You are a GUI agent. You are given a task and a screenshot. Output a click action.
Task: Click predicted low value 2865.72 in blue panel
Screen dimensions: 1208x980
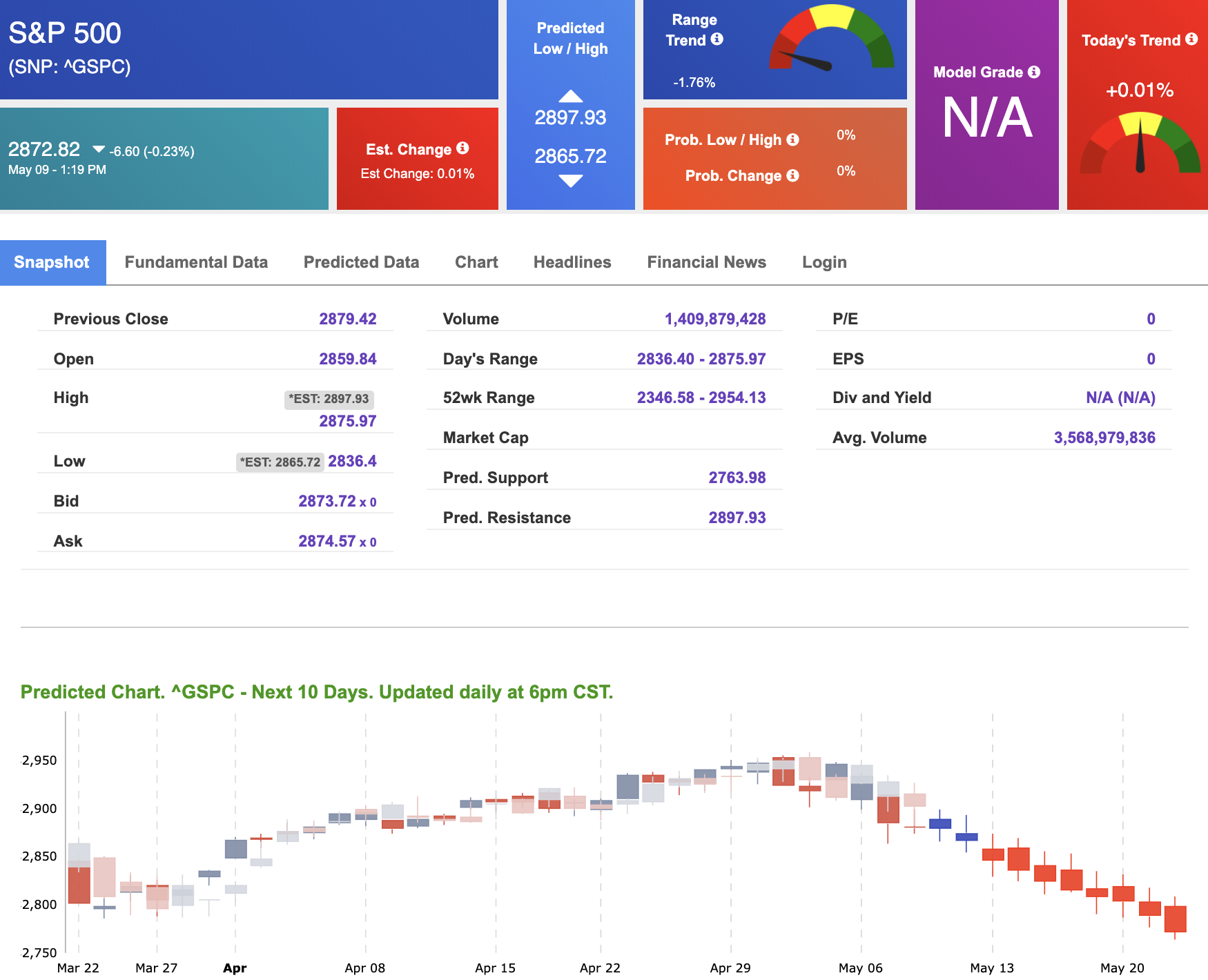click(x=571, y=157)
